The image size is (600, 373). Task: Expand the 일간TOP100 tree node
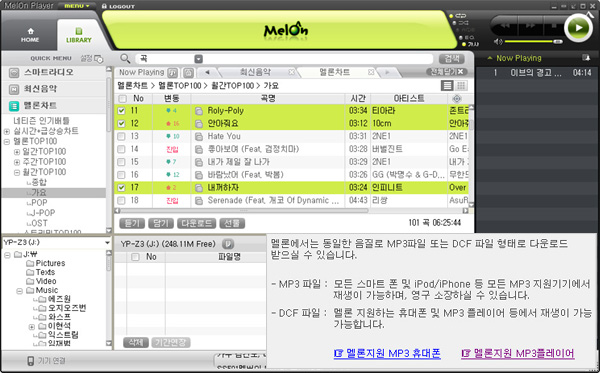(x=17, y=152)
